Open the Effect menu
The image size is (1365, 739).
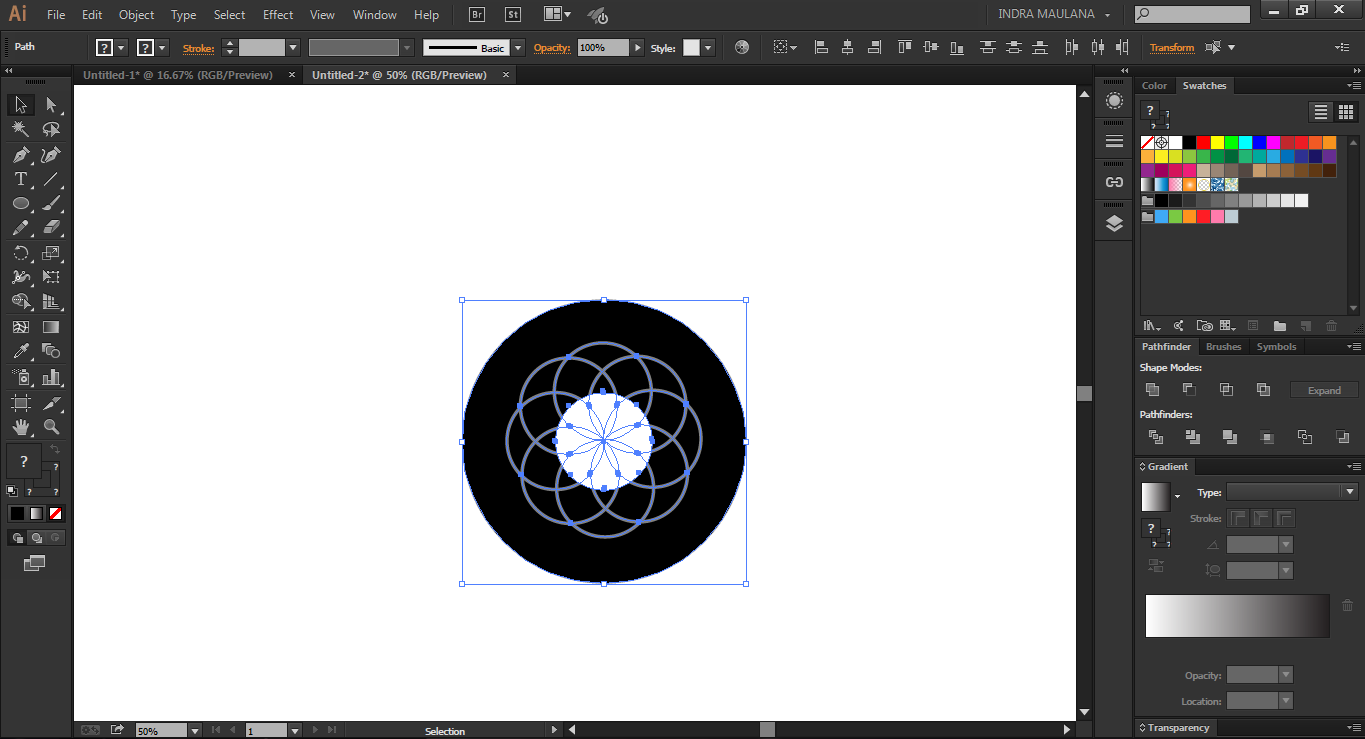pos(278,15)
